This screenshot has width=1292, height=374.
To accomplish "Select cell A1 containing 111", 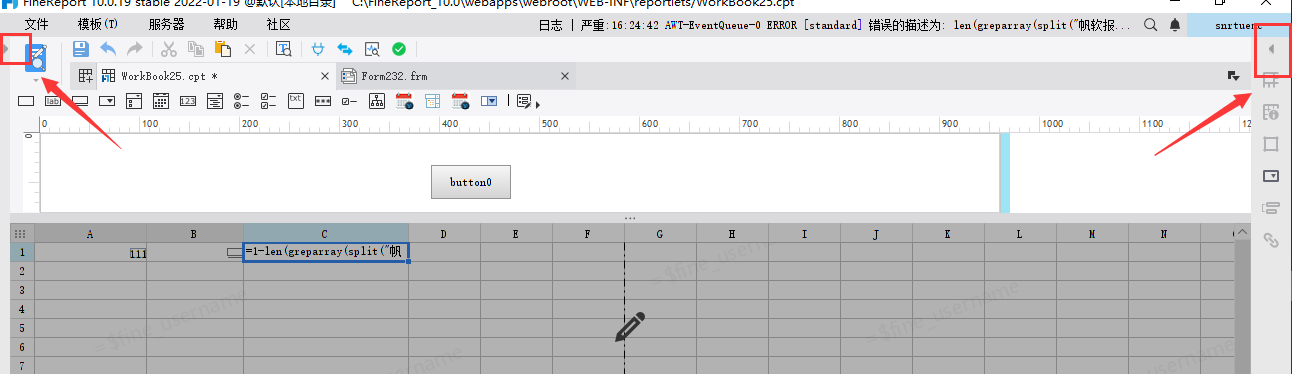I will [91, 252].
